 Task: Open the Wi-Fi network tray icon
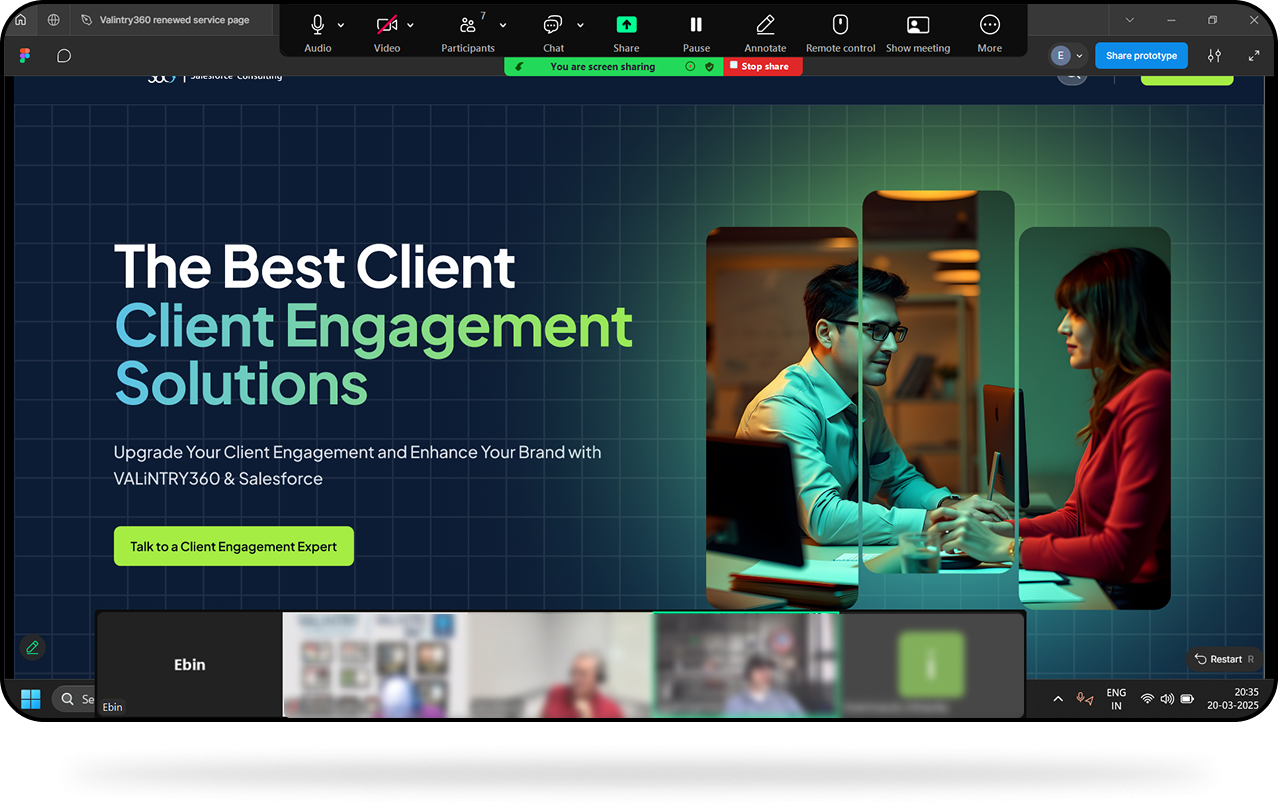pos(1147,699)
